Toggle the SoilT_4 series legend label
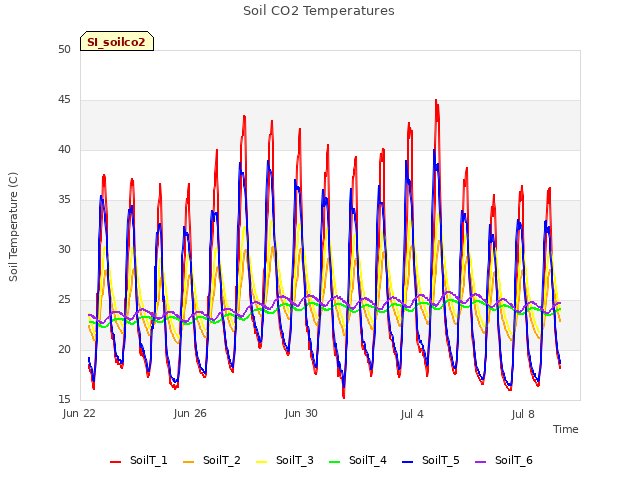The height and width of the screenshot is (480, 640). coord(368,460)
